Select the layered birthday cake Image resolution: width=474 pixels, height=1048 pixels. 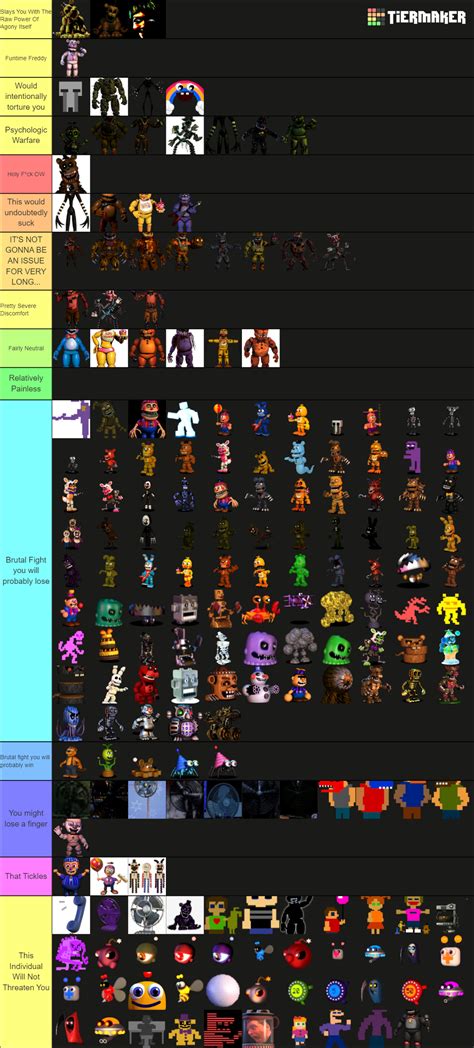coord(109,647)
